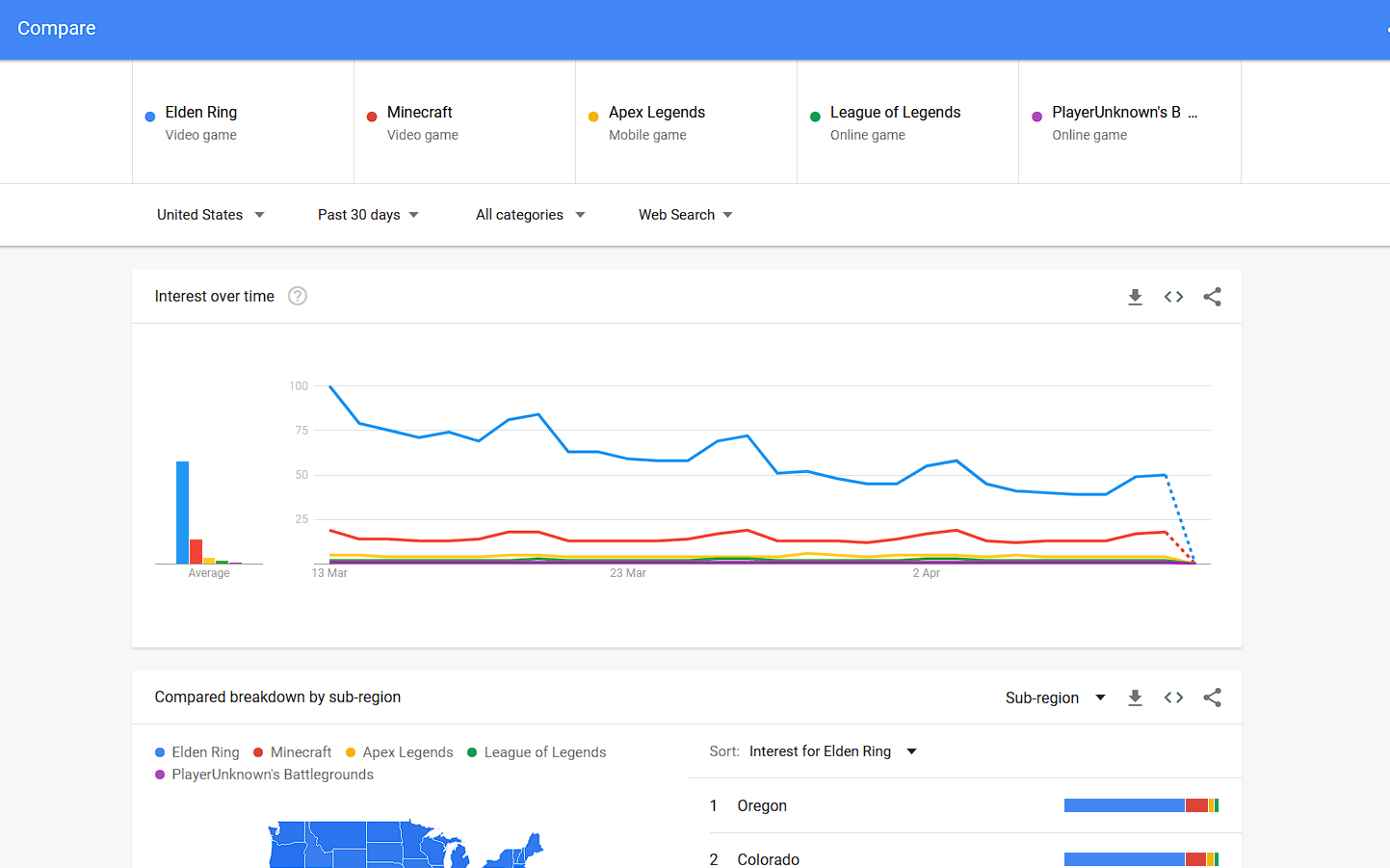The width and height of the screenshot is (1390, 868).
Task: Click the blue Elden Ring average bar
Action: pos(182,513)
